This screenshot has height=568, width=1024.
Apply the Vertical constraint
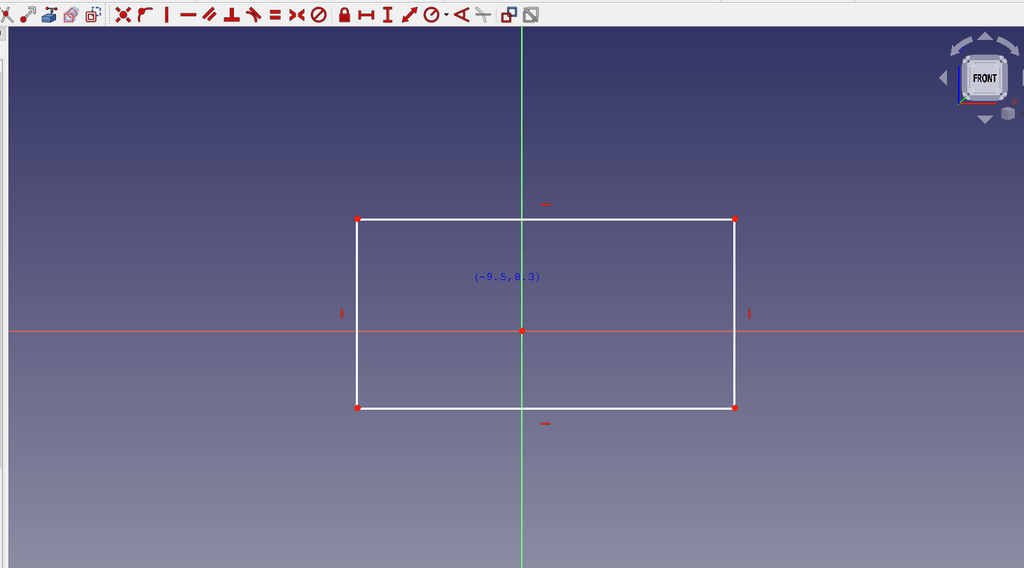point(166,14)
